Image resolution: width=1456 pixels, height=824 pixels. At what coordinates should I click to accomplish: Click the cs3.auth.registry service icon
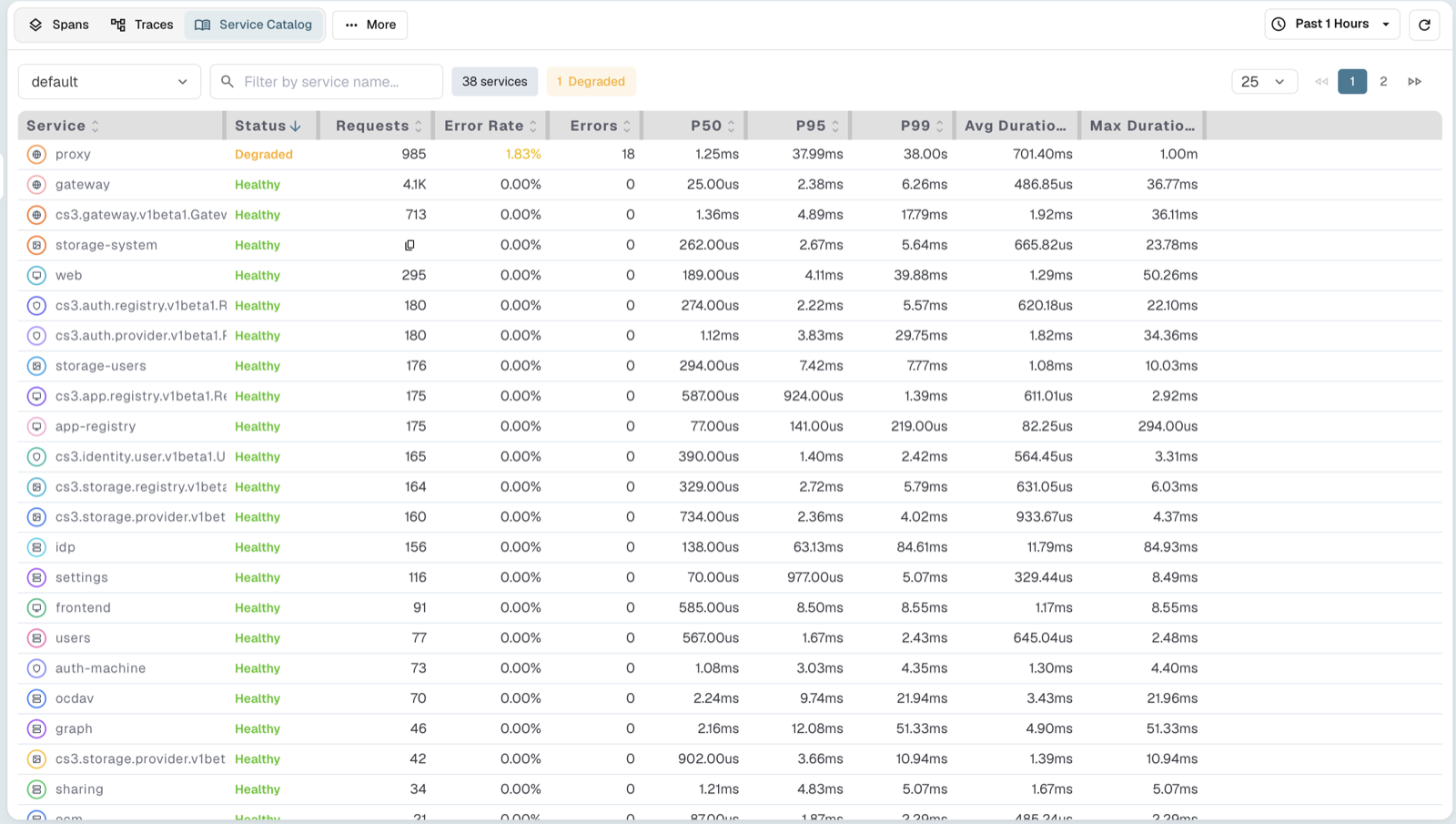point(36,306)
